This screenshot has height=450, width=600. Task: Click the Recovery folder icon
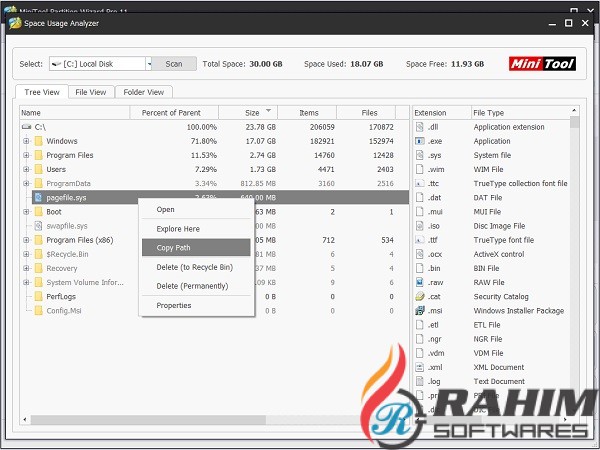coord(38,269)
